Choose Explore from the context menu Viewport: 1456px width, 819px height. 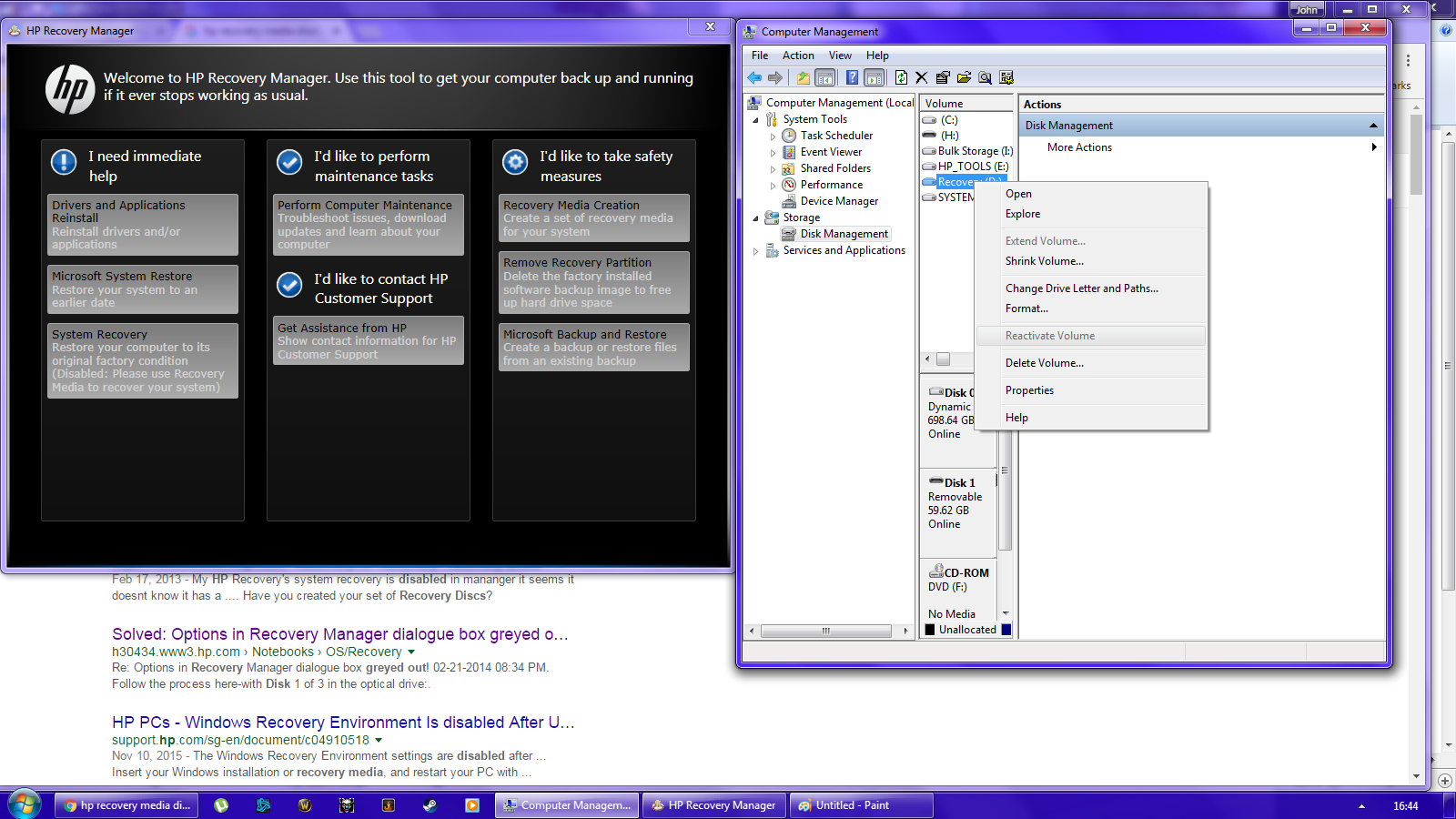pyautogui.click(x=1091, y=214)
